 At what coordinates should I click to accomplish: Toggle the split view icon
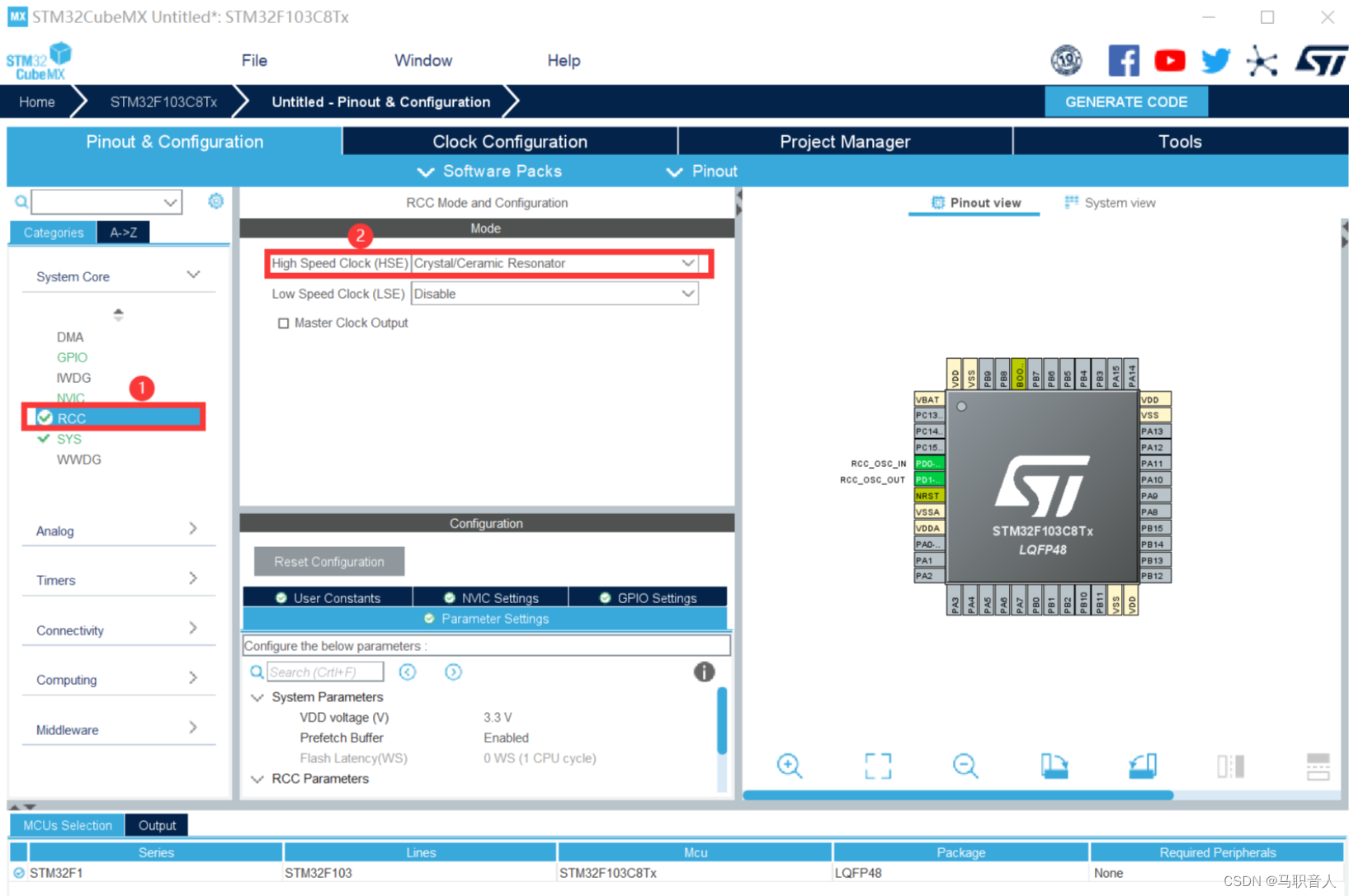click(1230, 766)
